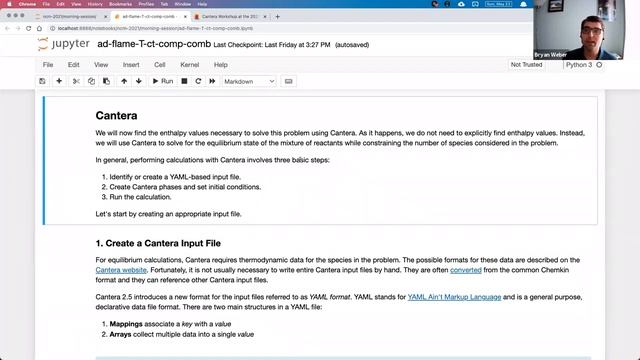Open the Insert menu
The width and height of the screenshot is (640, 360).
(131, 65)
